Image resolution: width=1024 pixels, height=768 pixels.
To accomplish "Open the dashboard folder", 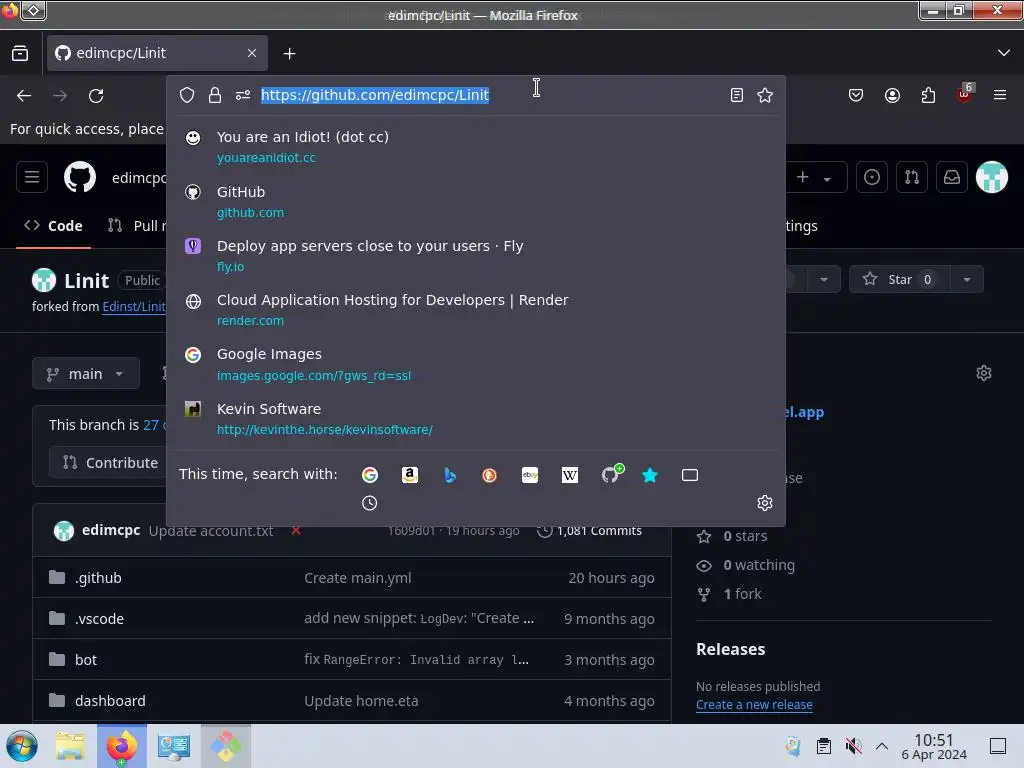I will click(110, 701).
